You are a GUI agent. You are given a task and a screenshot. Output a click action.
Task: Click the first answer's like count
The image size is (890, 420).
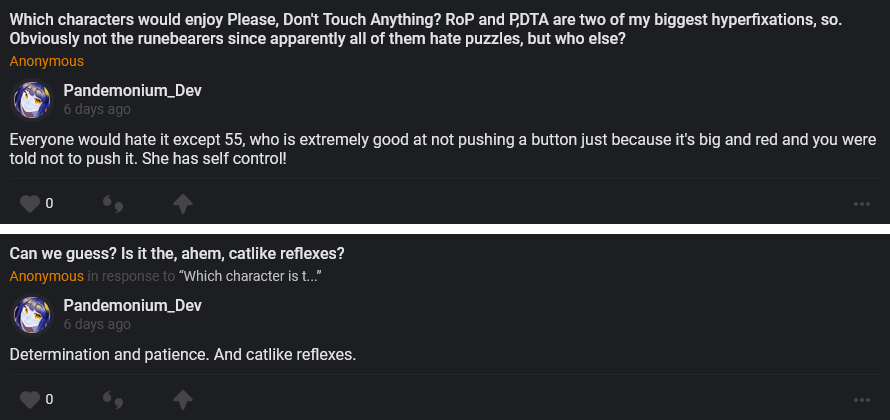coord(49,204)
